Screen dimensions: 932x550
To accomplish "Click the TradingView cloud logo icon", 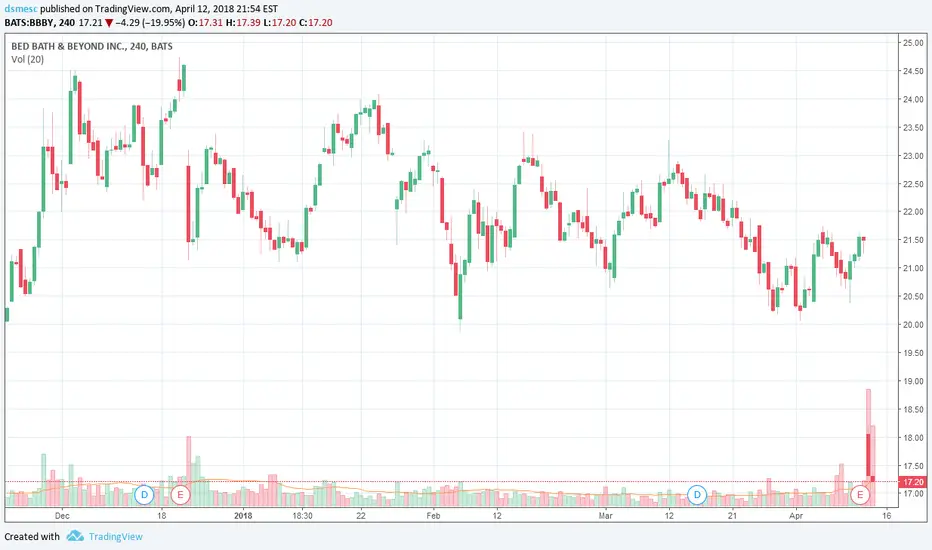I will 75,536.
